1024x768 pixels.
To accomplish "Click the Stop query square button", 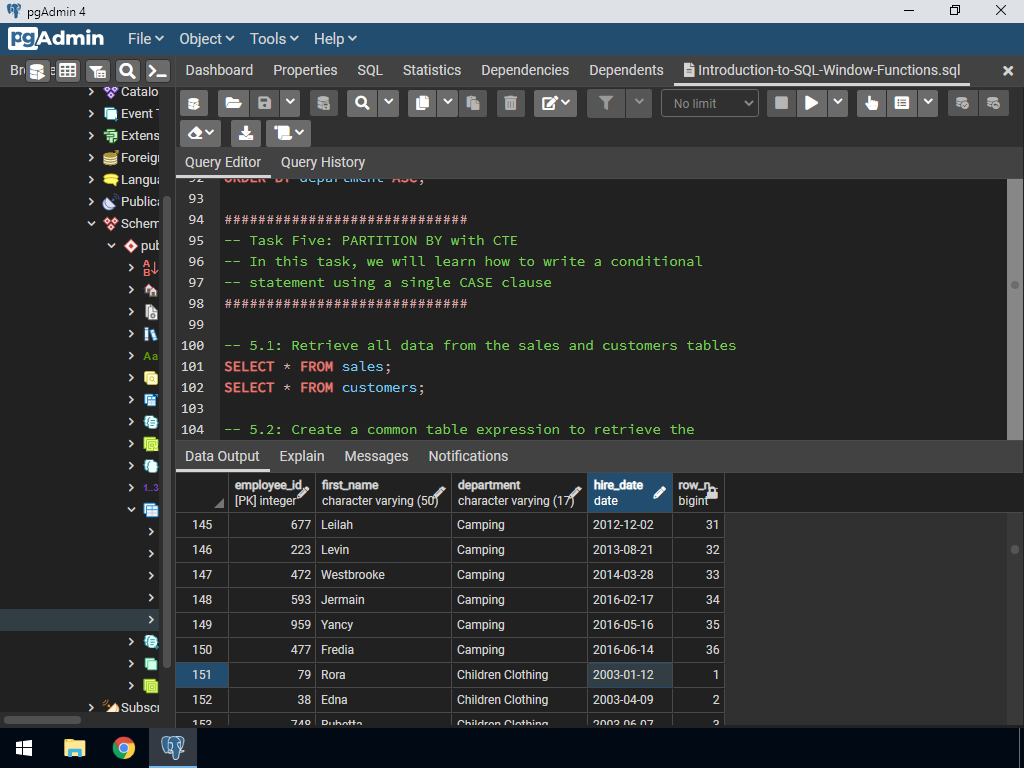I will 782,103.
